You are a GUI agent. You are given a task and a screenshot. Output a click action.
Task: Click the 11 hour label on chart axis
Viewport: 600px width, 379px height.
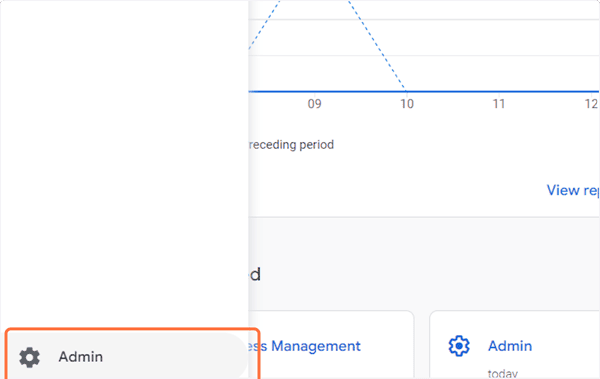pos(499,104)
